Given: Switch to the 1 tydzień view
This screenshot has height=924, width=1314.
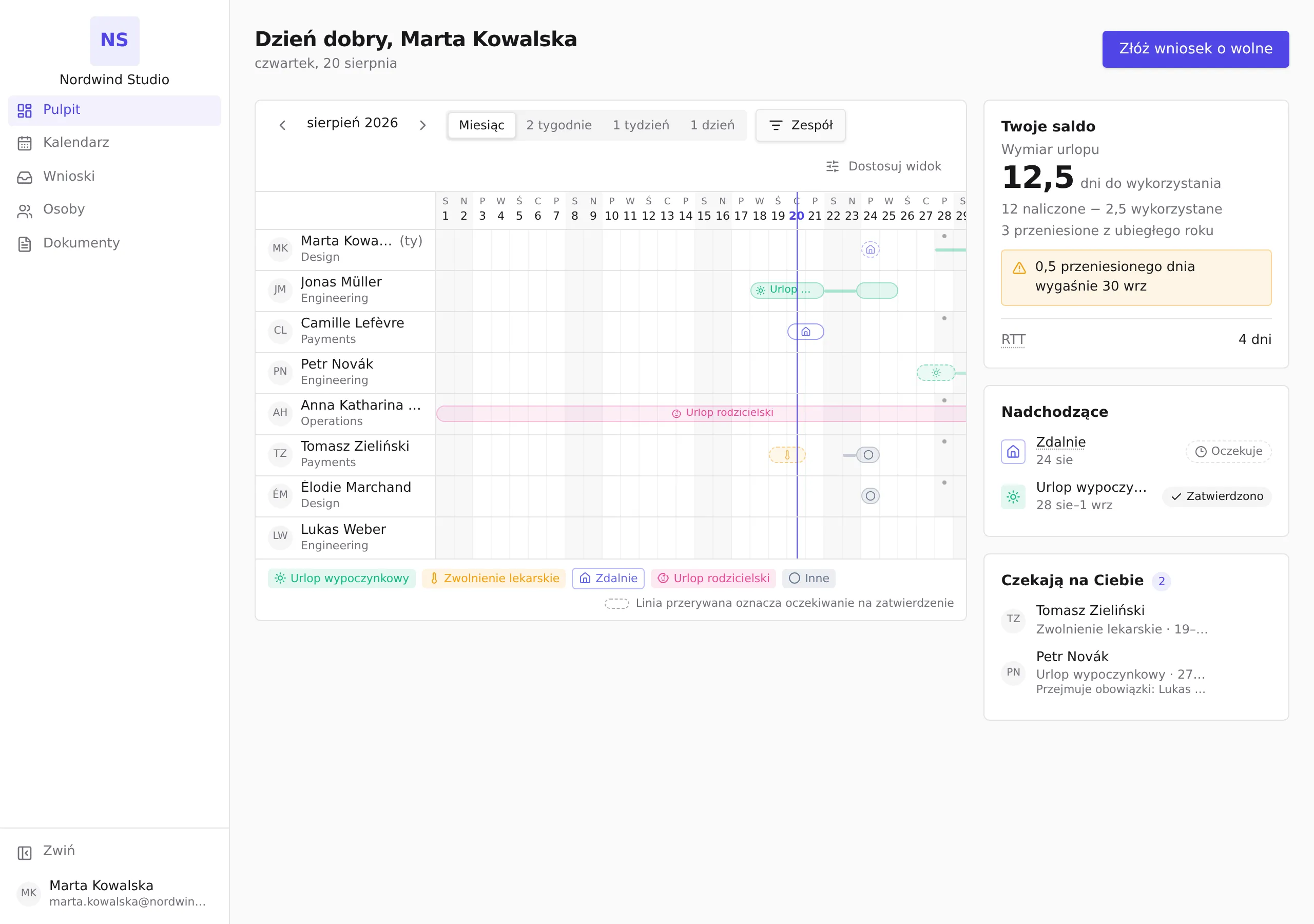Looking at the screenshot, I should coord(641,125).
